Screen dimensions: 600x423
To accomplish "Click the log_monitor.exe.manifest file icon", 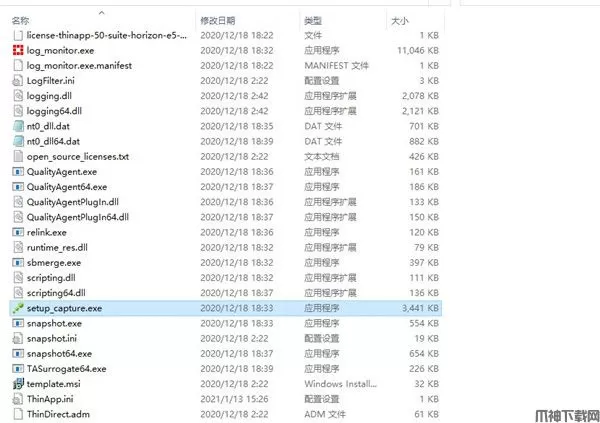I will (18, 65).
